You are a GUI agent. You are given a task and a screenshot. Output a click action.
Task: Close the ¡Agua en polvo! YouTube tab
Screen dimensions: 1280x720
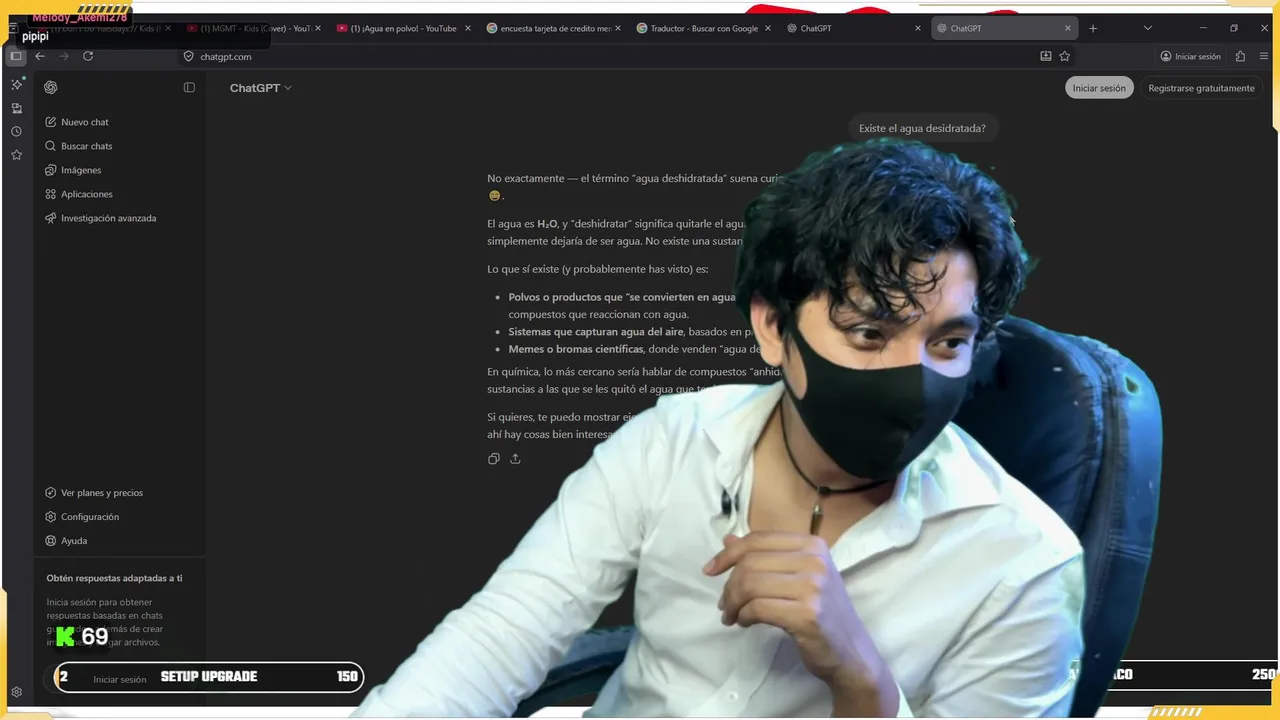point(467,28)
